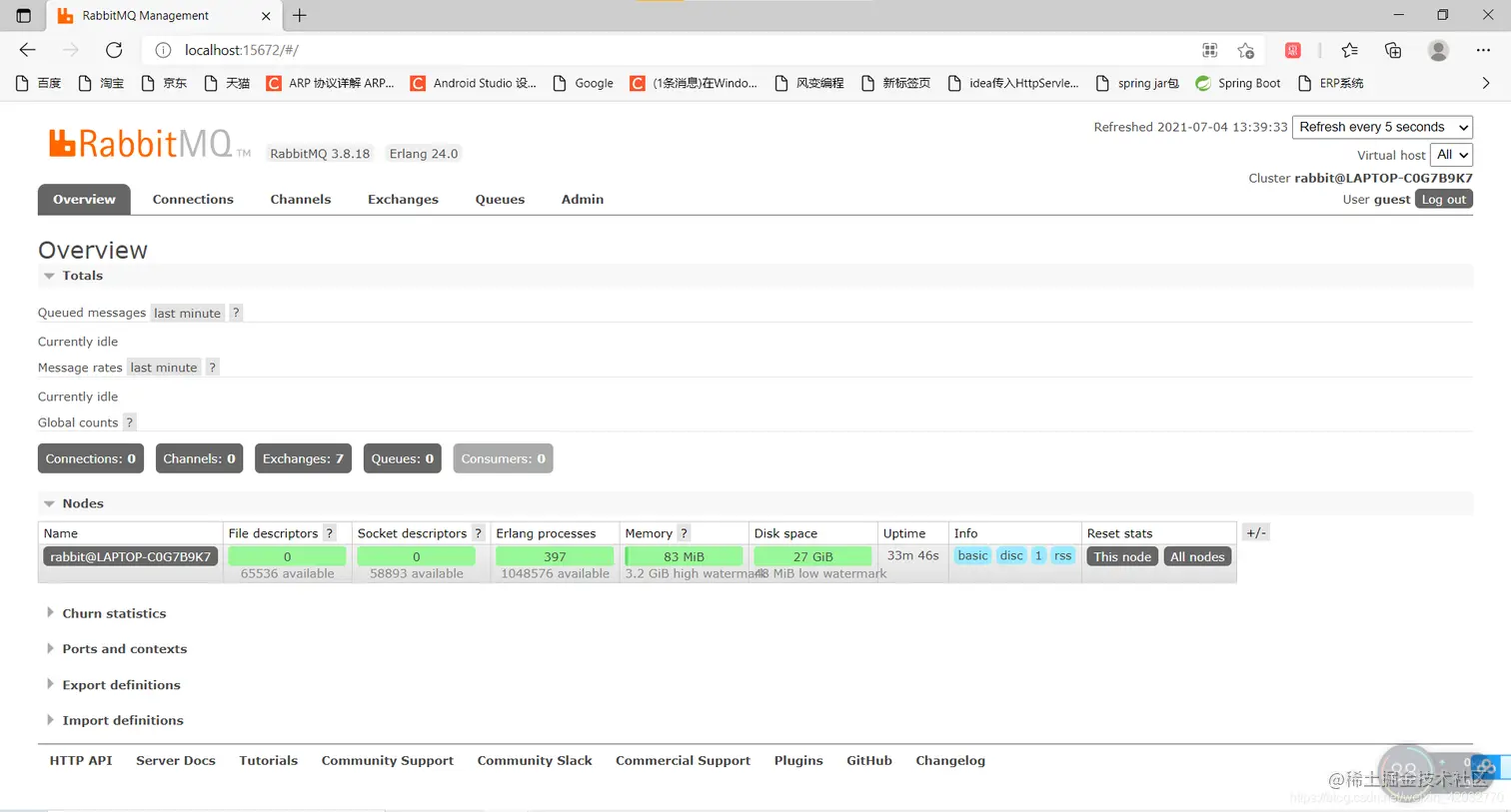Screen dimensions: 1511x812
Task: Toggle columns with +/- button
Action: pyautogui.click(x=1255, y=532)
